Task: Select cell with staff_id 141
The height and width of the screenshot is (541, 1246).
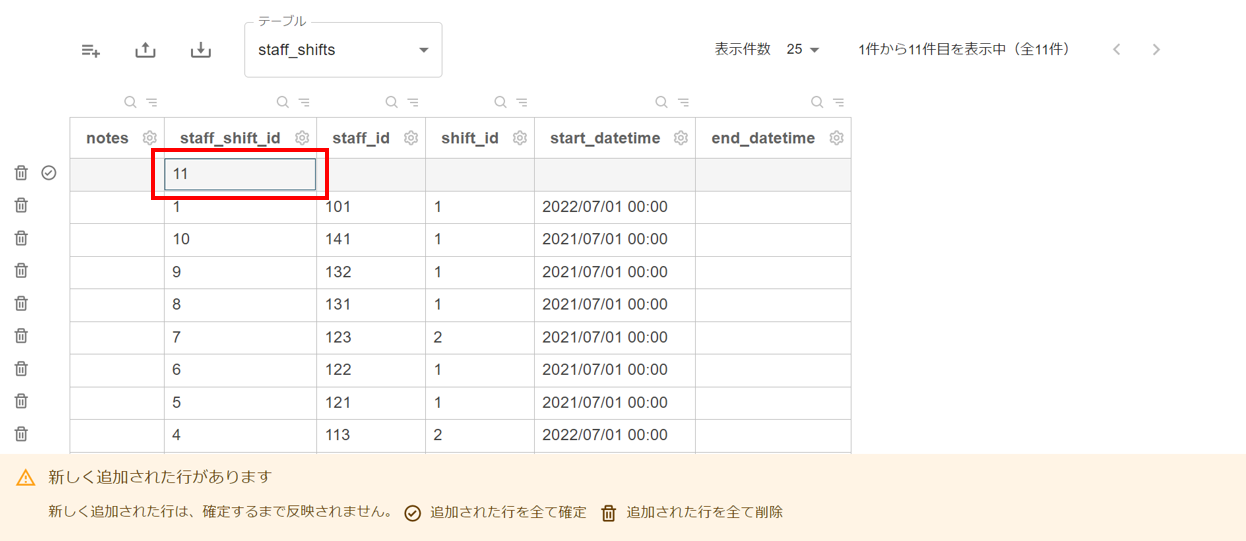Action: tap(371, 240)
